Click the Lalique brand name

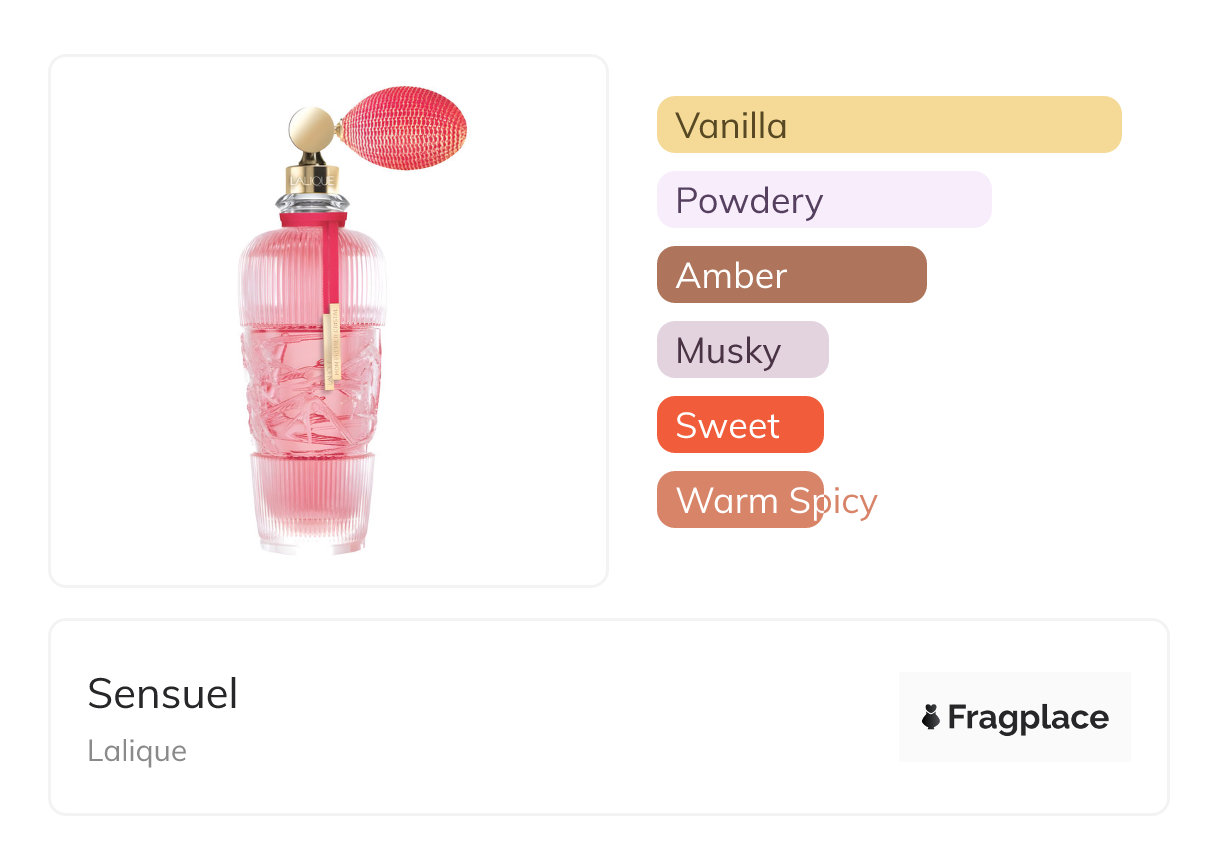pyautogui.click(x=136, y=750)
